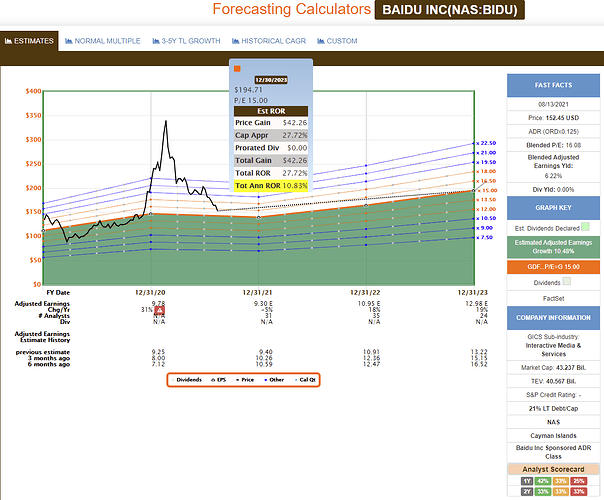The width and height of the screenshot is (604, 500).
Task: Switch to the 3-5Y TL Growth tab
Action: coord(186,41)
